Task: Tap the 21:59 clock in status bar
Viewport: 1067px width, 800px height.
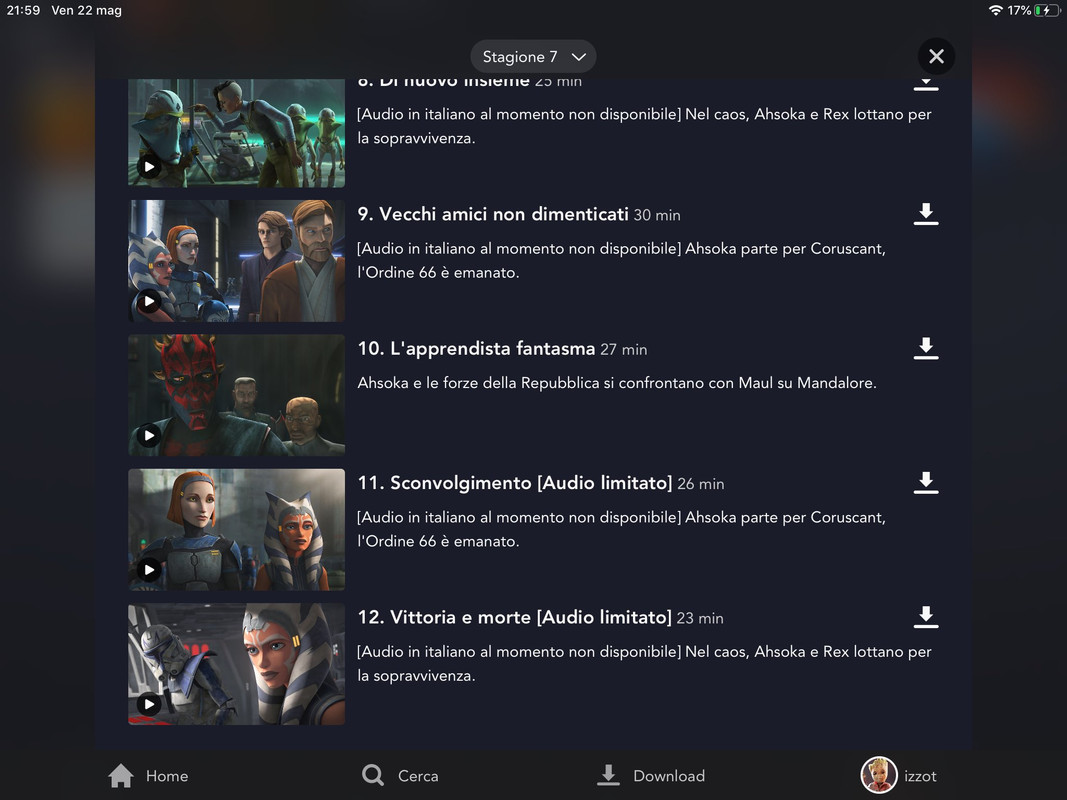Action: click(x=23, y=10)
